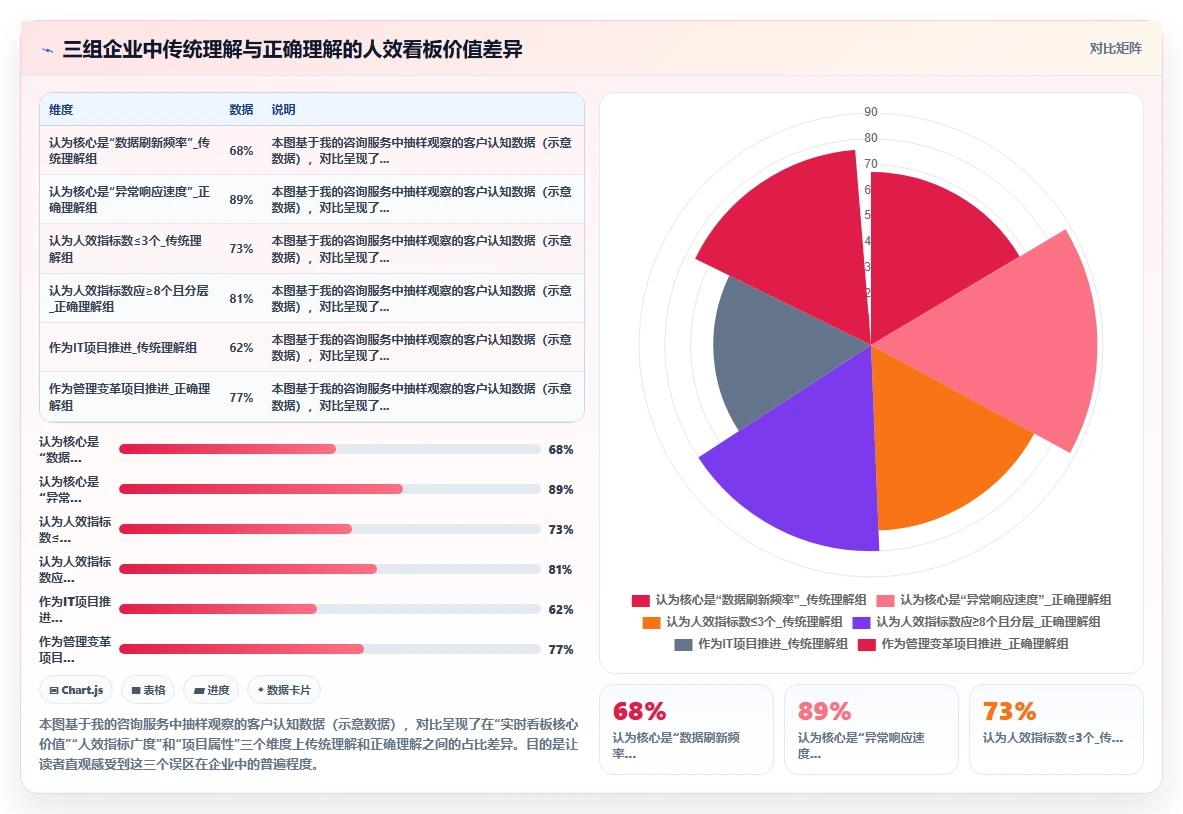This screenshot has height=814, width=1183.
Task: Click the 对比矩阵 label in the header
Action: [x=1115, y=48]
